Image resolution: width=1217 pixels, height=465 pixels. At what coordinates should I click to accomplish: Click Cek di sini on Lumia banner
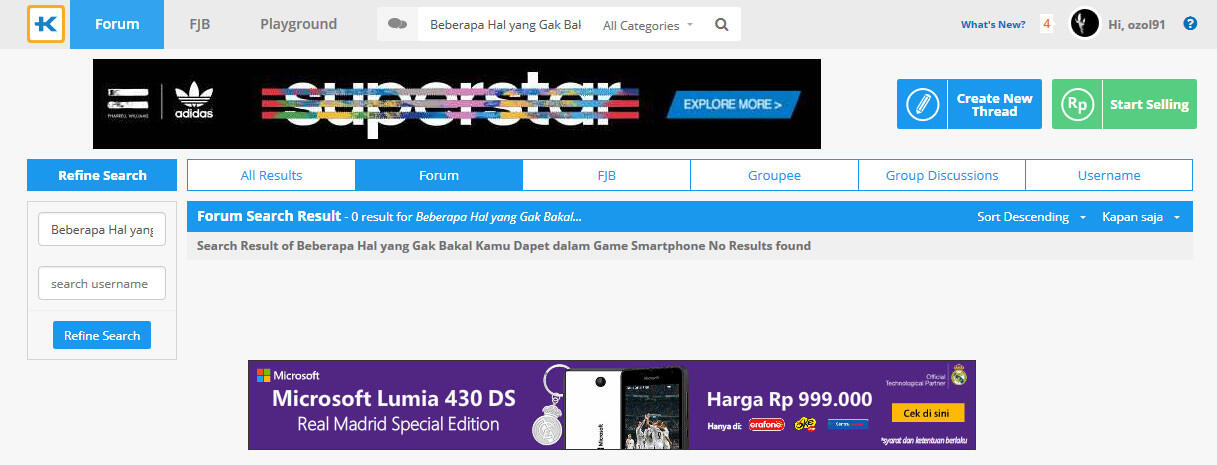tap(927, 413)
